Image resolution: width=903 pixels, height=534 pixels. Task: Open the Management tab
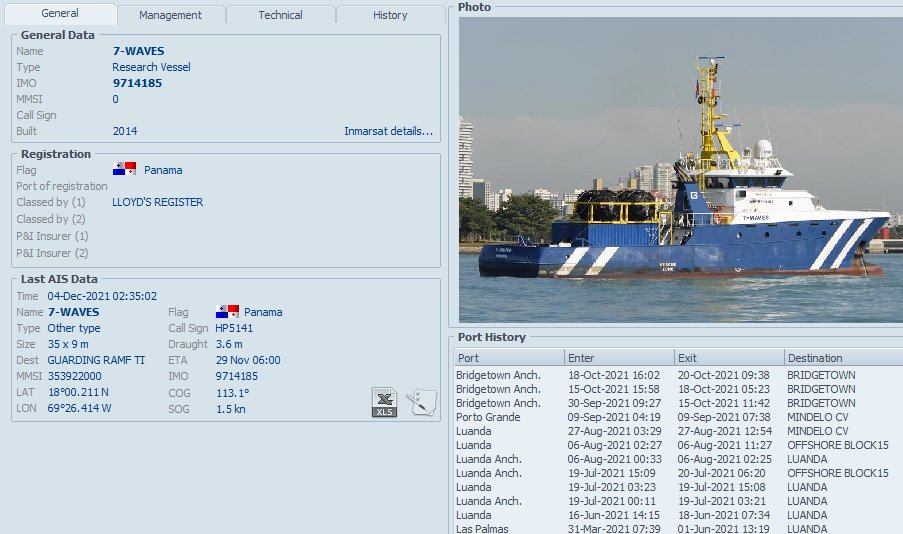click(x=170, y=15)
